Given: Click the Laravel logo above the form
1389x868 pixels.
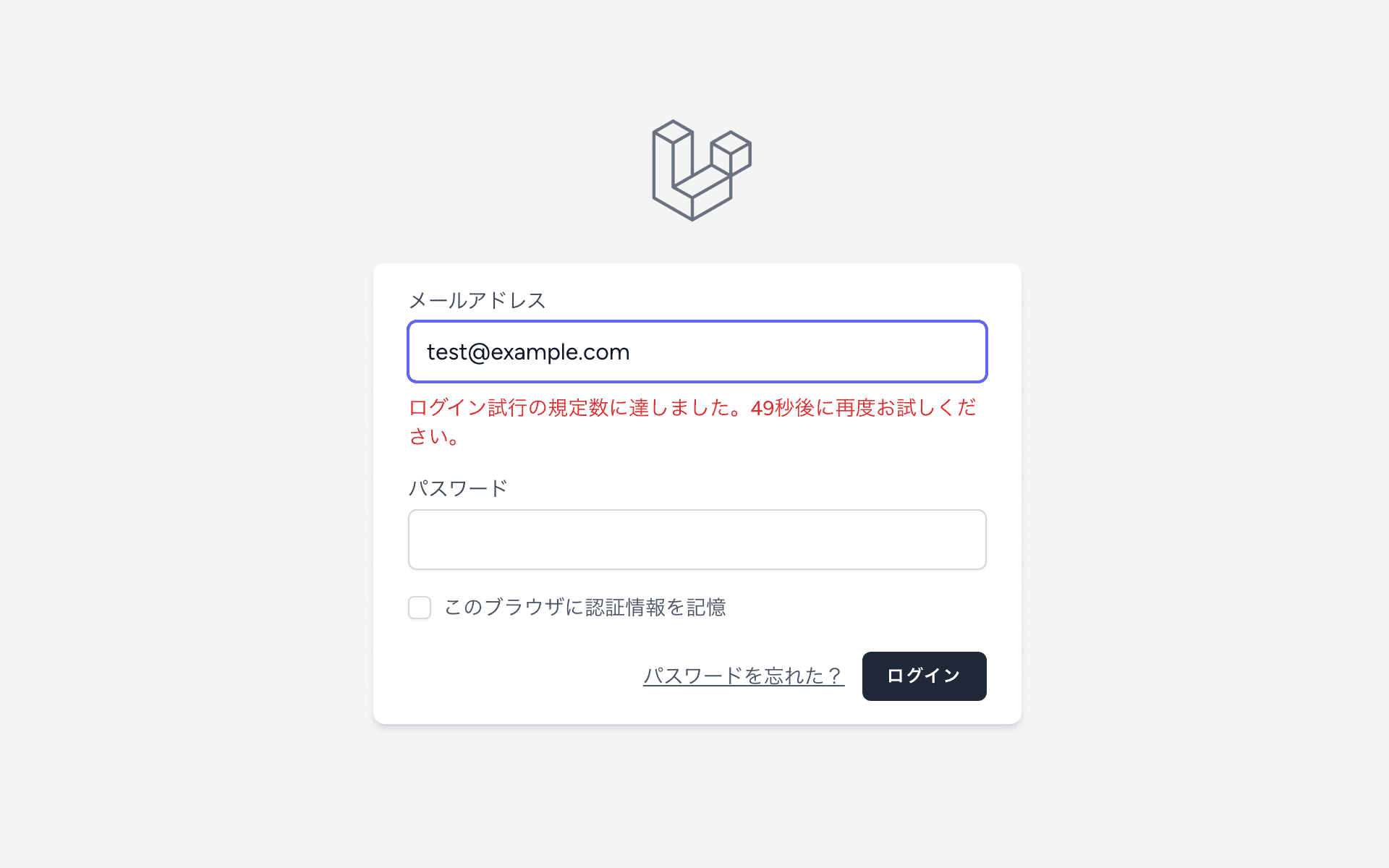Looking at the screenshot, I should [x=701, y=171].
